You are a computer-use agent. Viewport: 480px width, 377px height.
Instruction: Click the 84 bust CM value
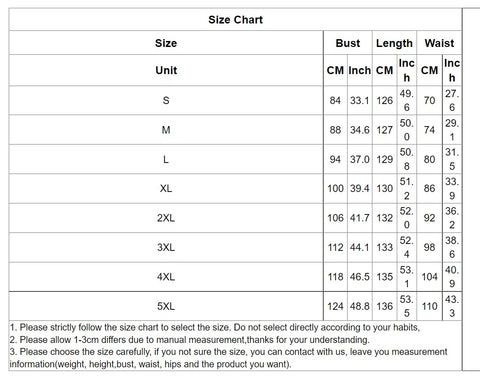click(335, 100)
